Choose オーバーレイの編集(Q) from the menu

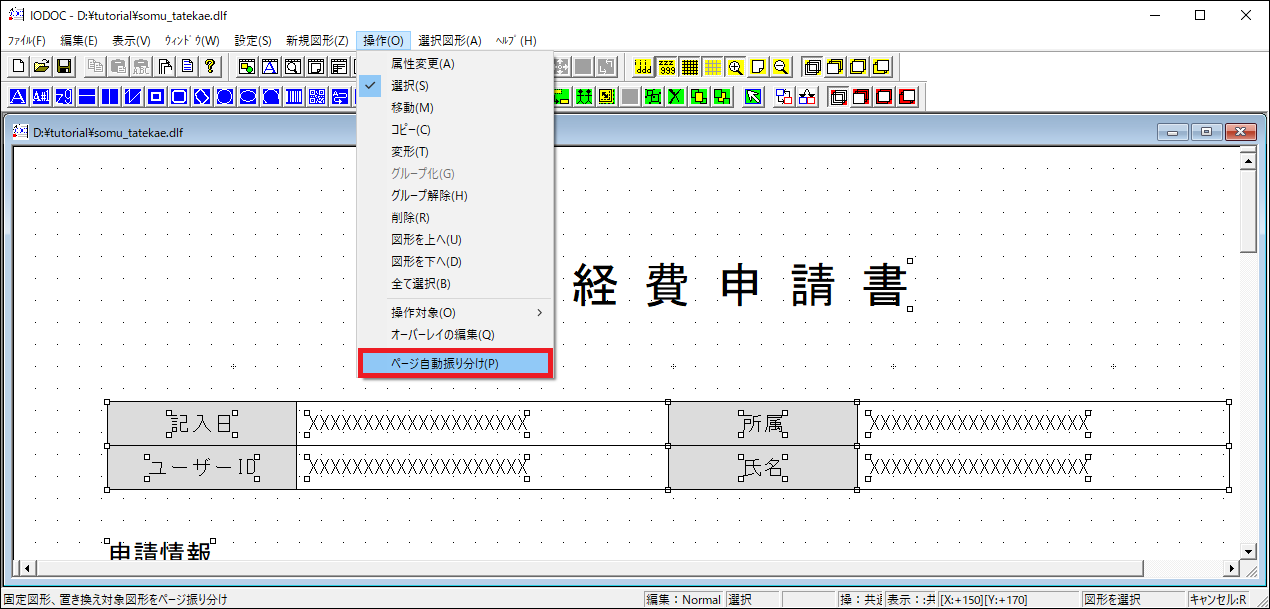tap(455, 334)
